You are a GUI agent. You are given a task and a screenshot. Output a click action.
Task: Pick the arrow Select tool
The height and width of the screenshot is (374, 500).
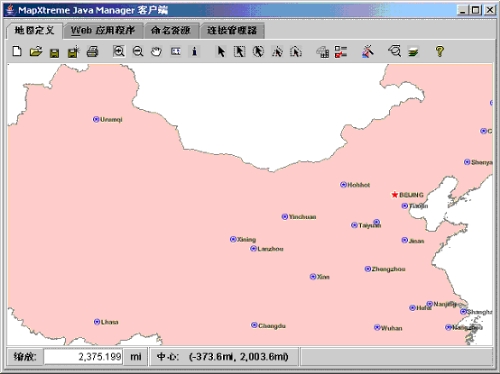click(x=221, y=52)
